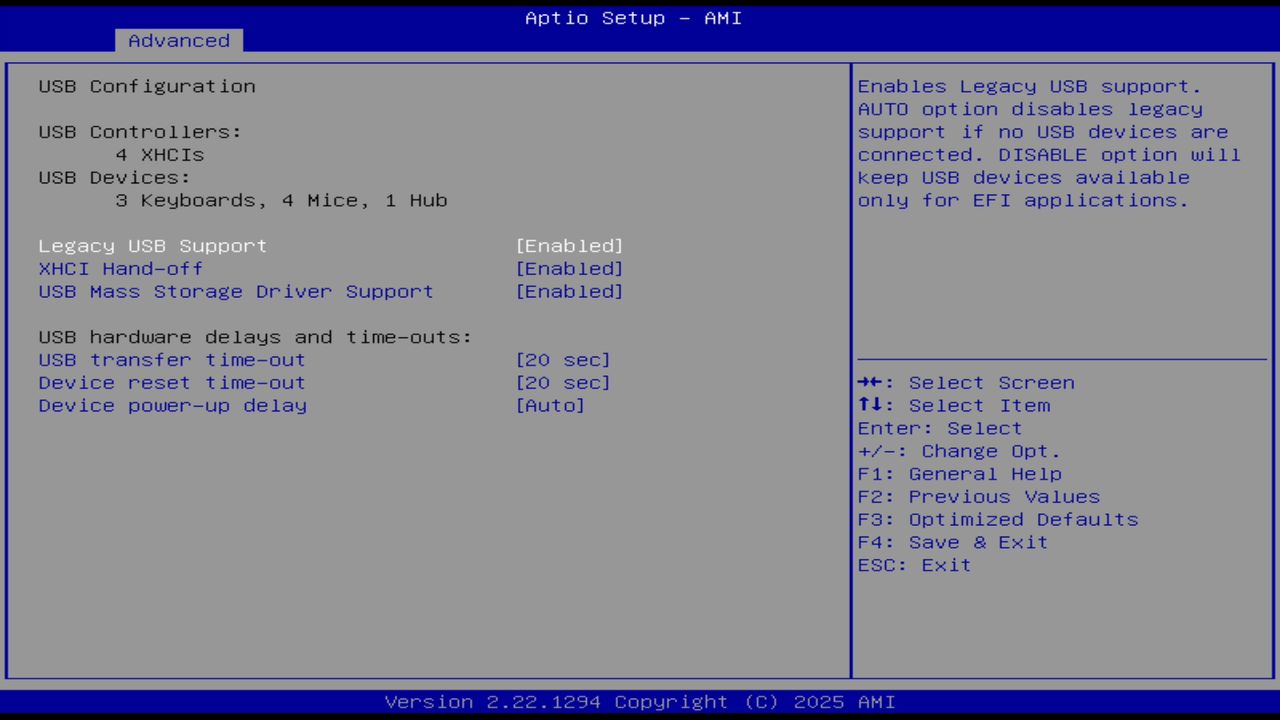Click the help text describing Legacy USB support
Screen dimensions: 1280x720
click(1048, 143)
